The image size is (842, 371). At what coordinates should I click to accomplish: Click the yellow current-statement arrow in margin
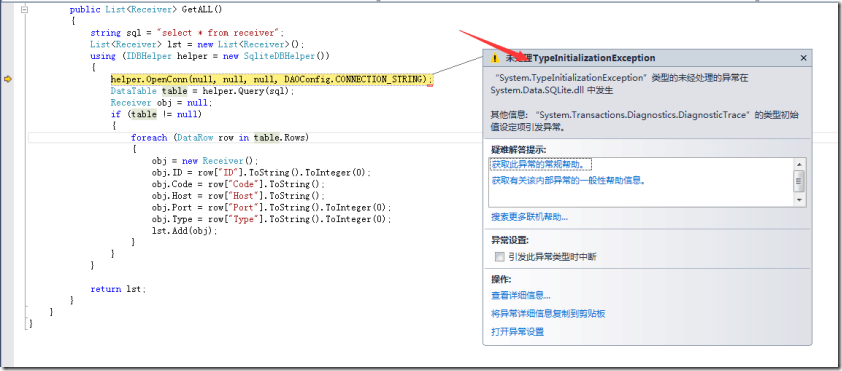point(8,79)
